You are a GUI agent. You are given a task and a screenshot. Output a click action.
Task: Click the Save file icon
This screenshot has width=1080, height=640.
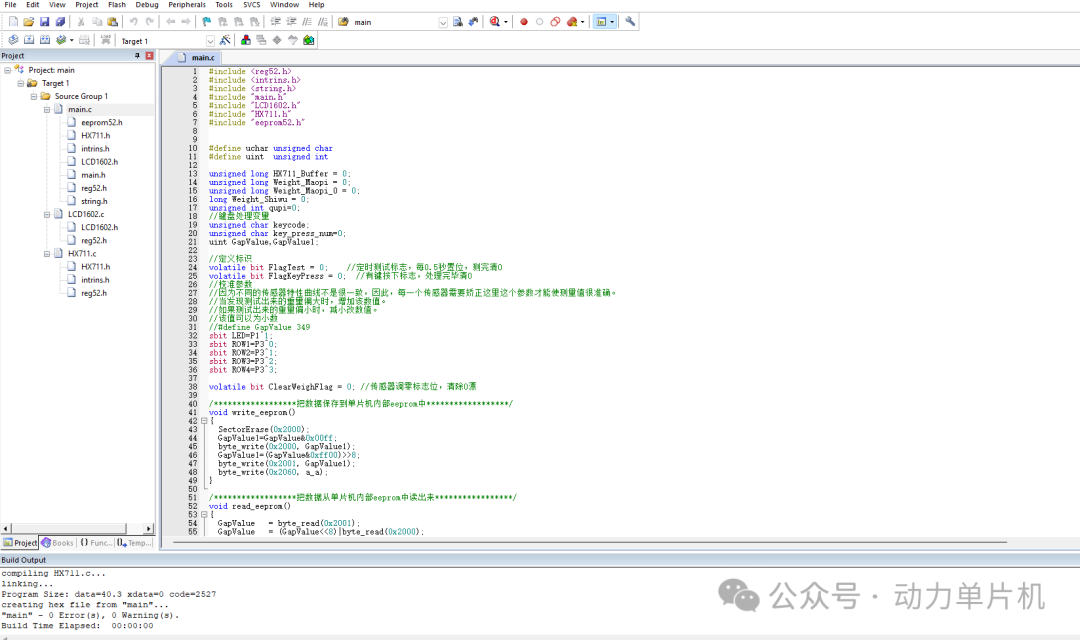pos(44,22)
